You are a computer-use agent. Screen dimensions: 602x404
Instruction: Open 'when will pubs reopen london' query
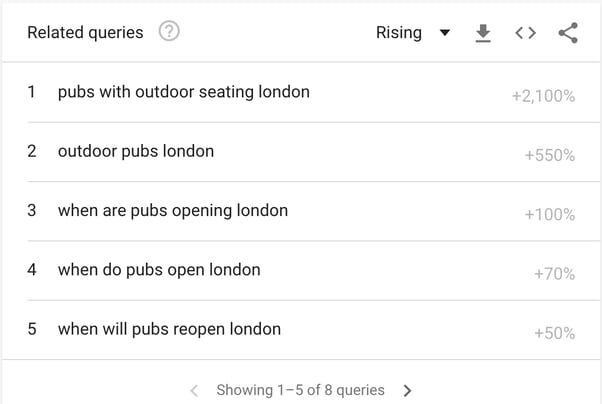click(169, 329)
